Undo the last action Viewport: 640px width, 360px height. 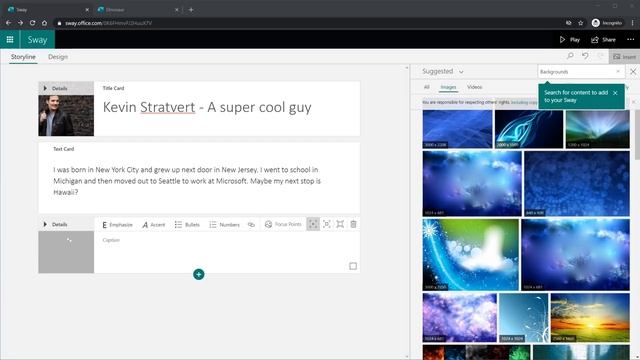click(x=585, y=56)
